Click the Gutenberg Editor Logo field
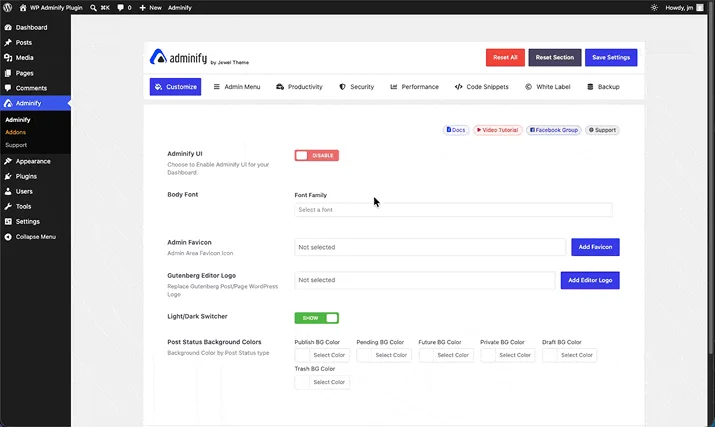The height and width of the screenshot is (427, 715). click(425, 280)
